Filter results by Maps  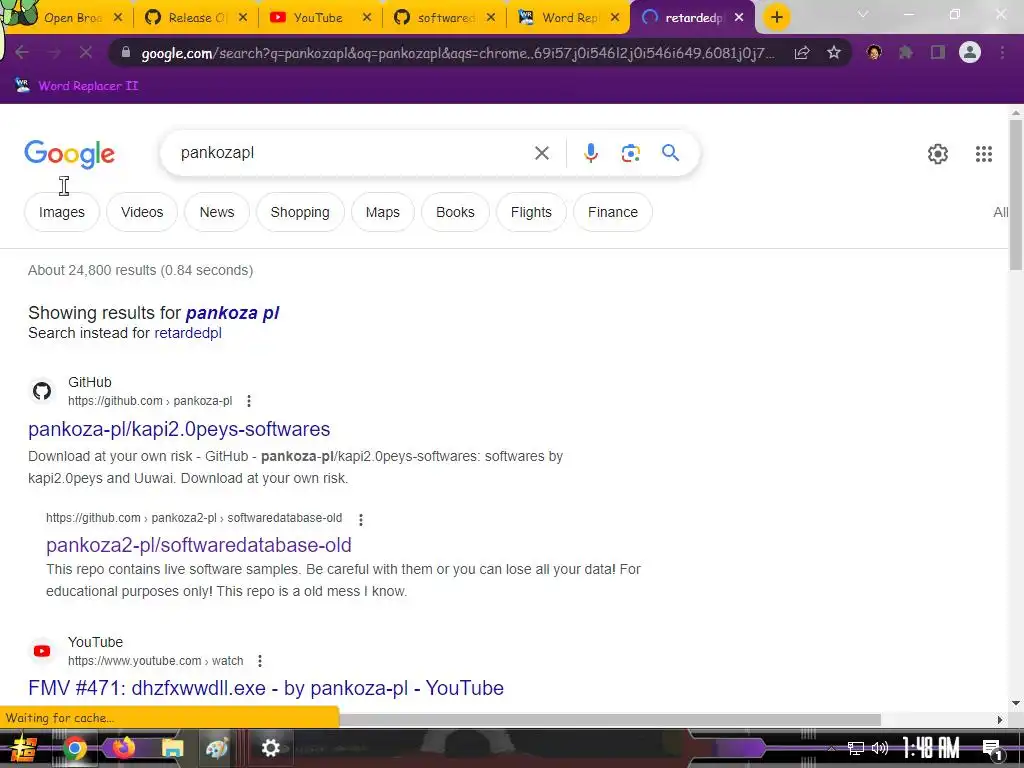(383, 212)
